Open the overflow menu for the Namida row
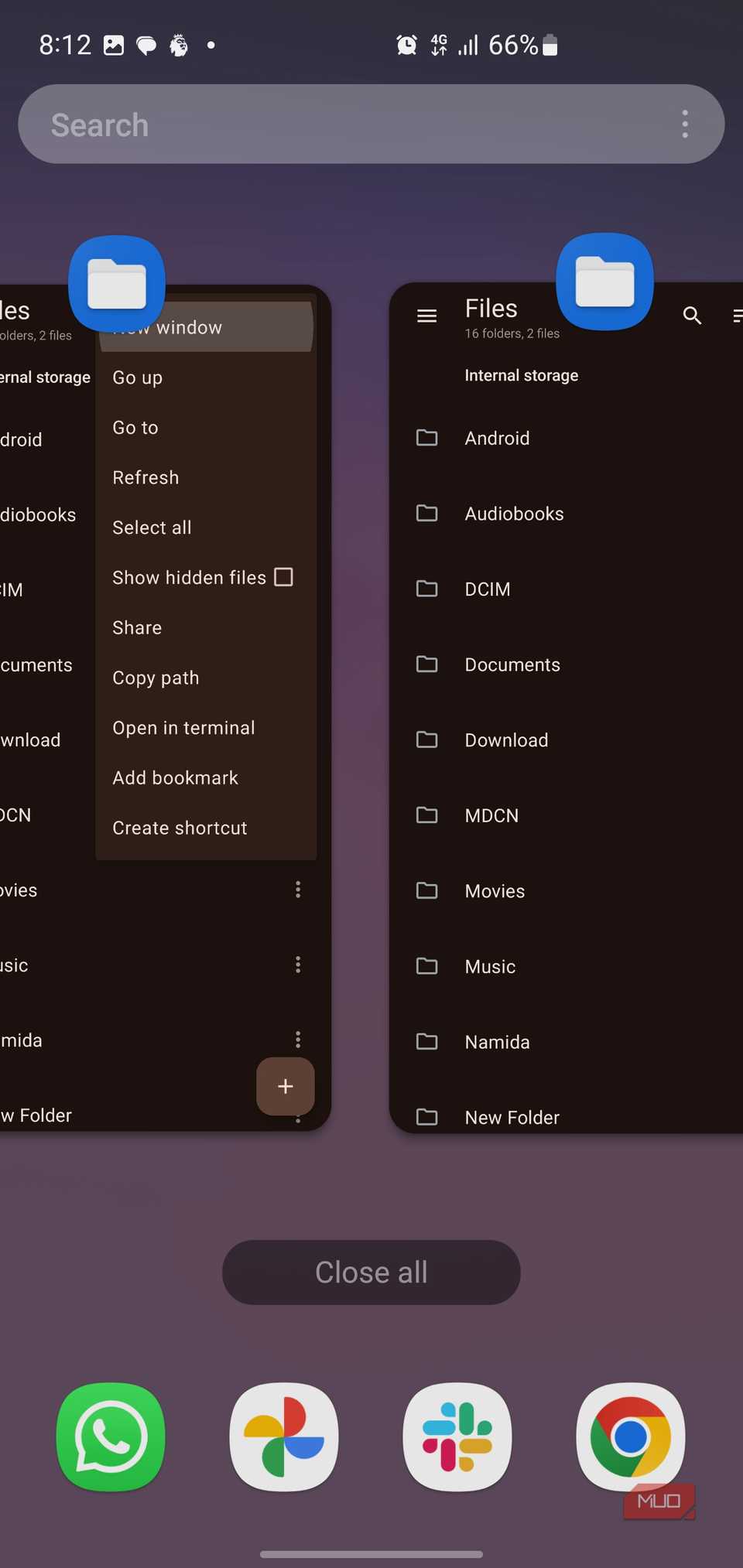Image resolution: width=743 pixels, height=1568 pixels. [x=298, y=1039]
